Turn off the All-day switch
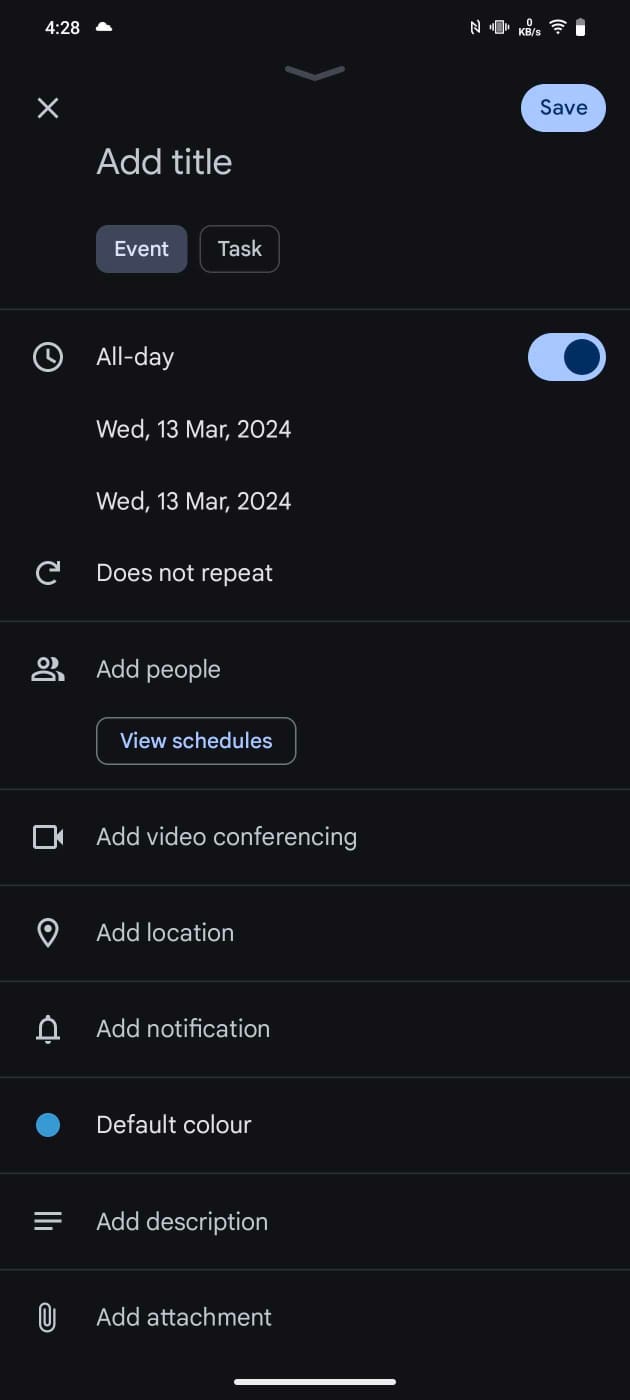630x1400 pixels. [566, 357]
